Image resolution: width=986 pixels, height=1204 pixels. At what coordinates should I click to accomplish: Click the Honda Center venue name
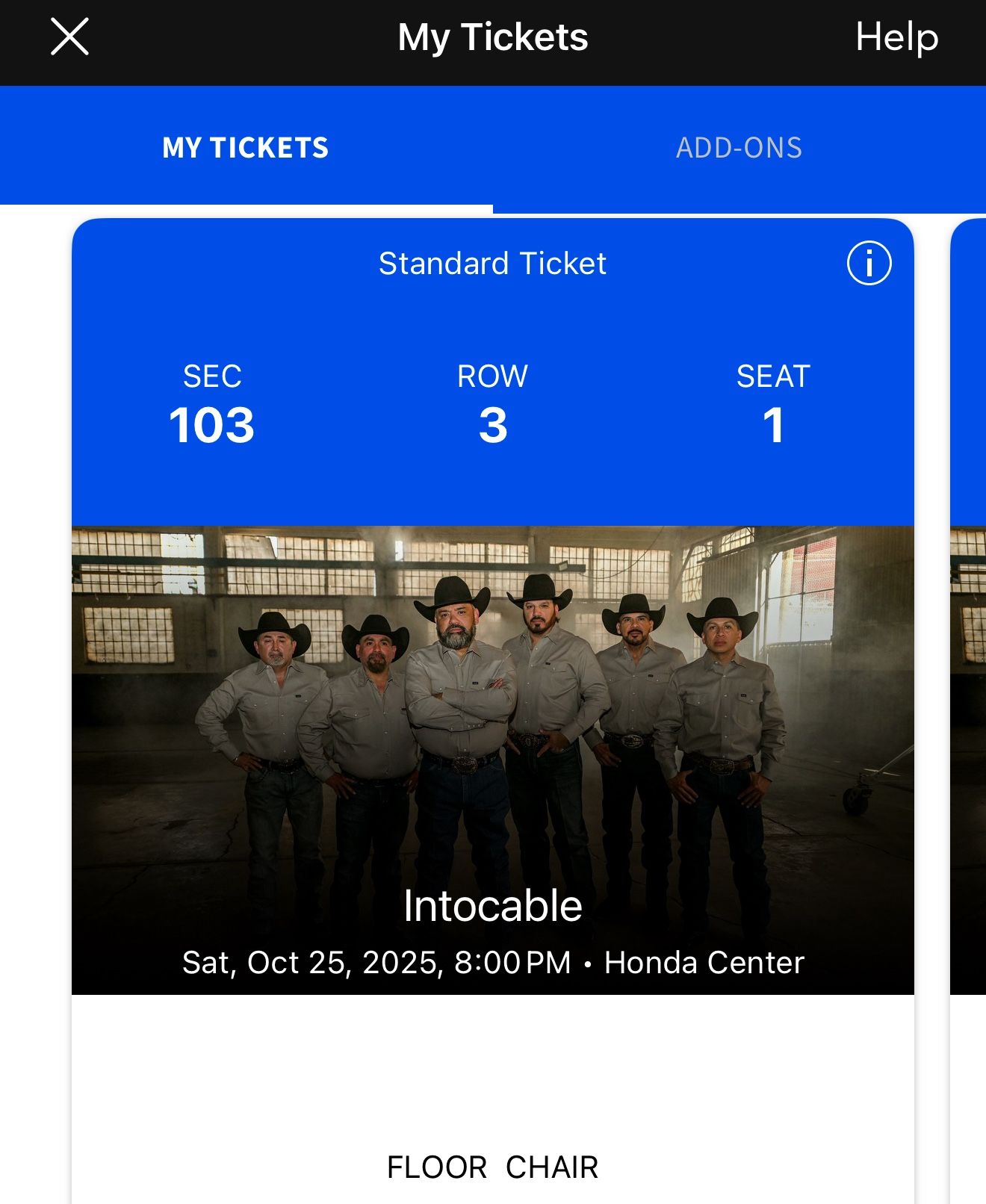704,963
